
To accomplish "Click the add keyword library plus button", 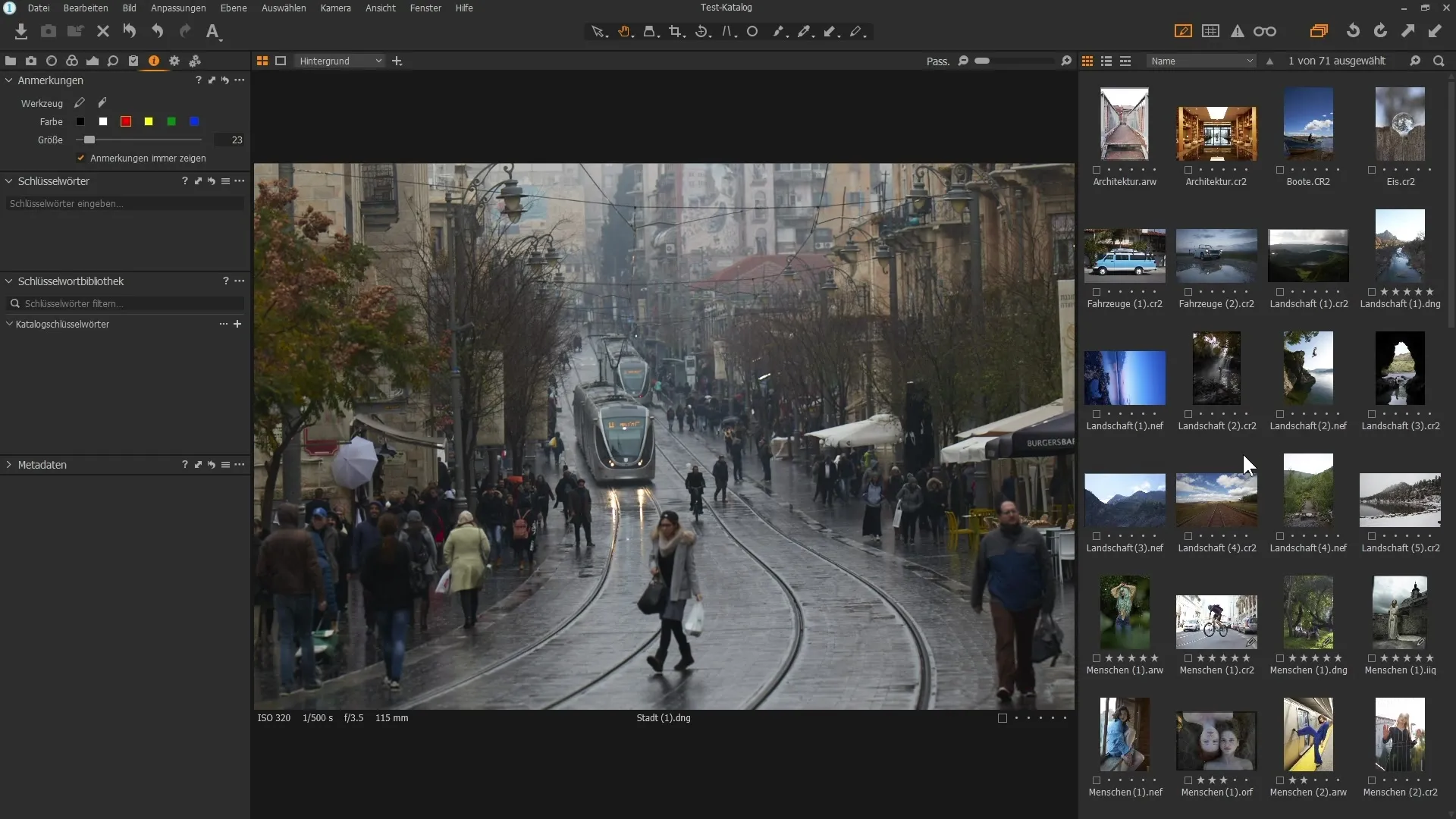I will point(237,324).
